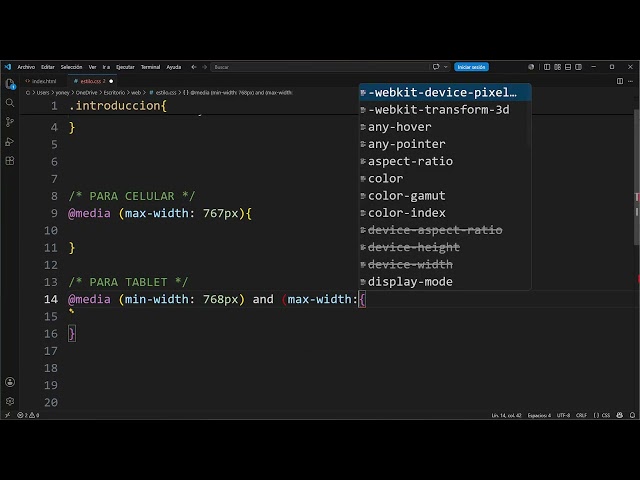Open the Extensions view
Screen dimensions: 640x480
[x=10, y=161]
